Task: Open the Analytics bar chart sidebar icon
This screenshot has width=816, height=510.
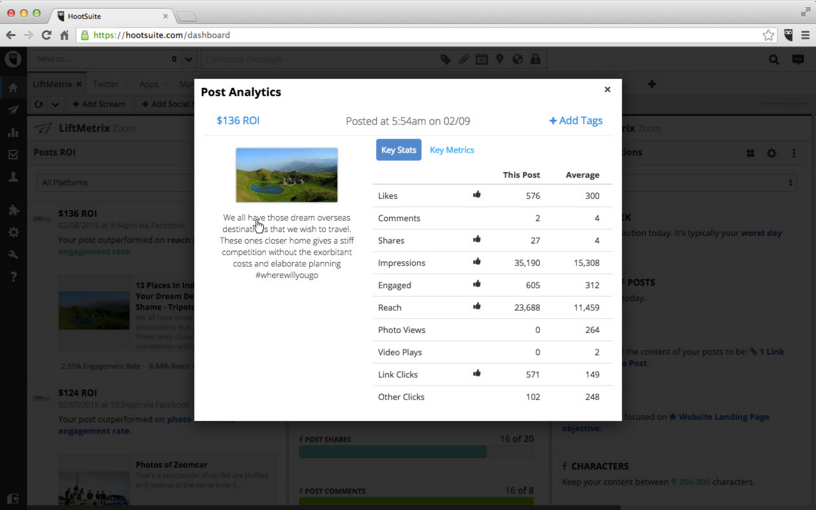Action: 13,132
